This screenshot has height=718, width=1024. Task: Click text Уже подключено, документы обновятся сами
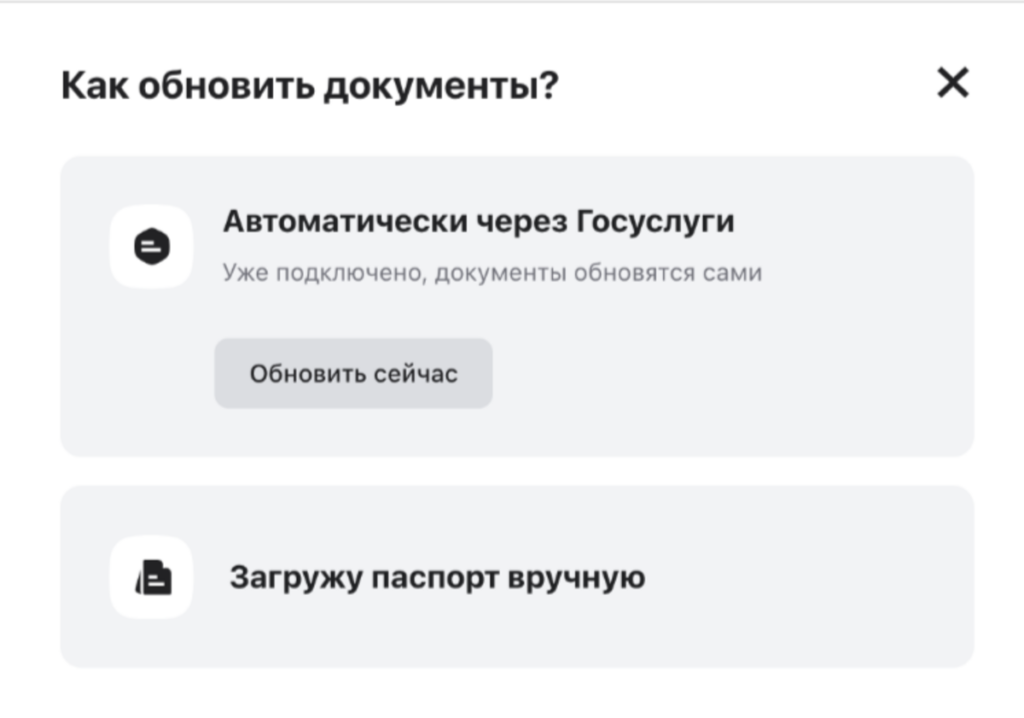tap(493, 271)
